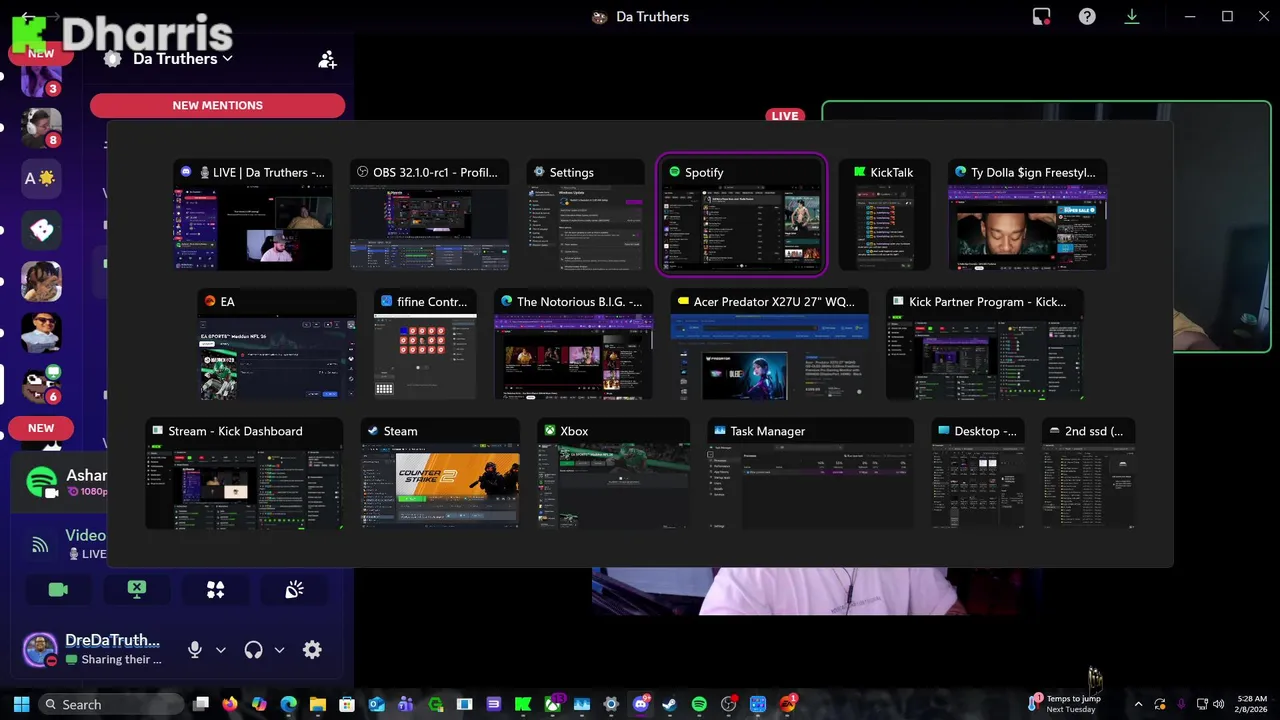Switch to the KickTalk window thumbnail
This screenshot has width=1280, height=720.
click(884, 215)
